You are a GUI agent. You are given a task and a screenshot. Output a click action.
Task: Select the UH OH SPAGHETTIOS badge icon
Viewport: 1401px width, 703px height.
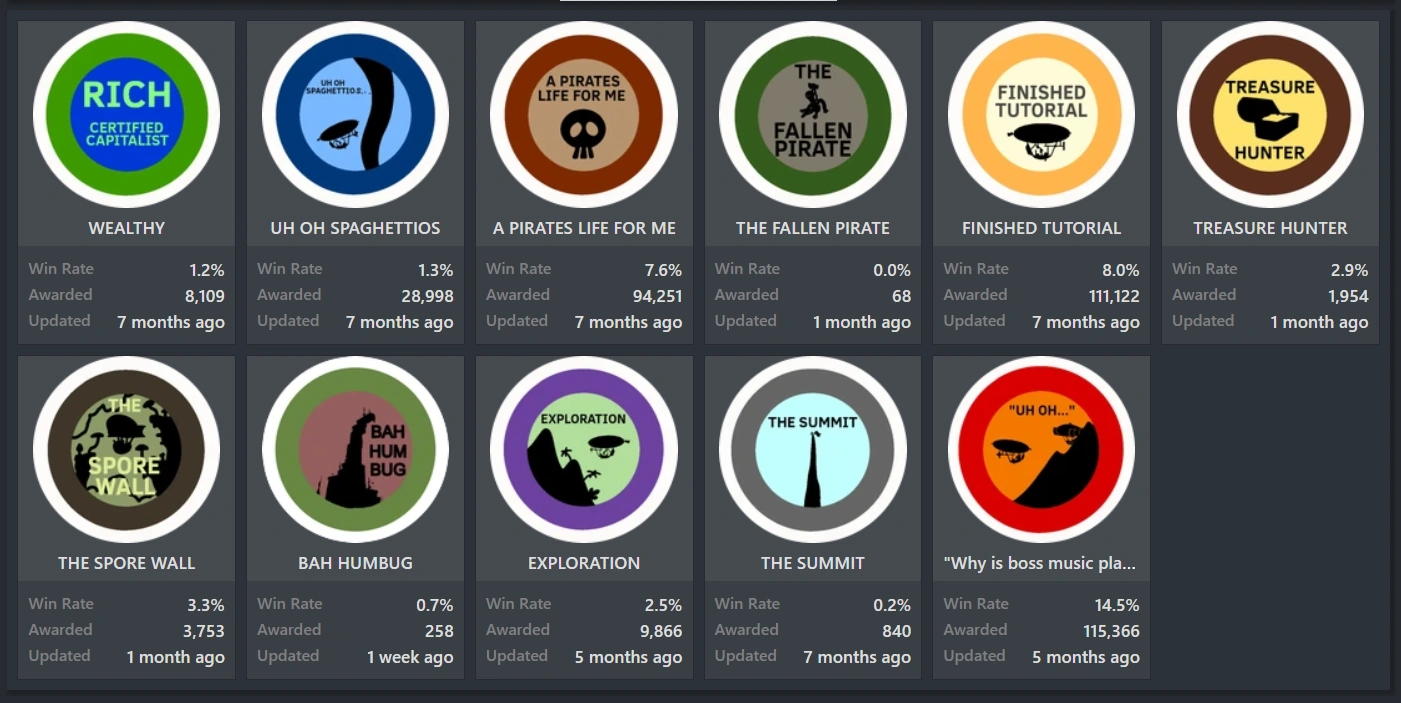pyautogui.click(x=355, y=114)
